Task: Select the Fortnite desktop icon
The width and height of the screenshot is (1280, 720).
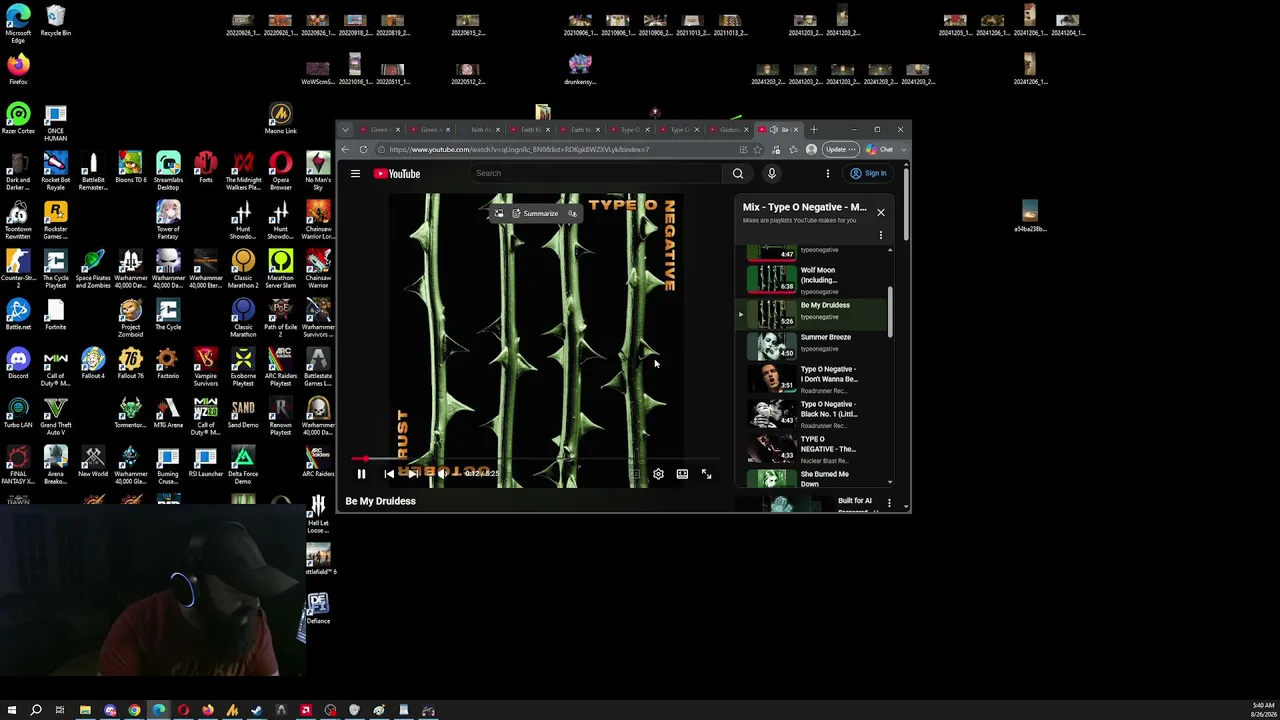Action: [x=55, y=314]
